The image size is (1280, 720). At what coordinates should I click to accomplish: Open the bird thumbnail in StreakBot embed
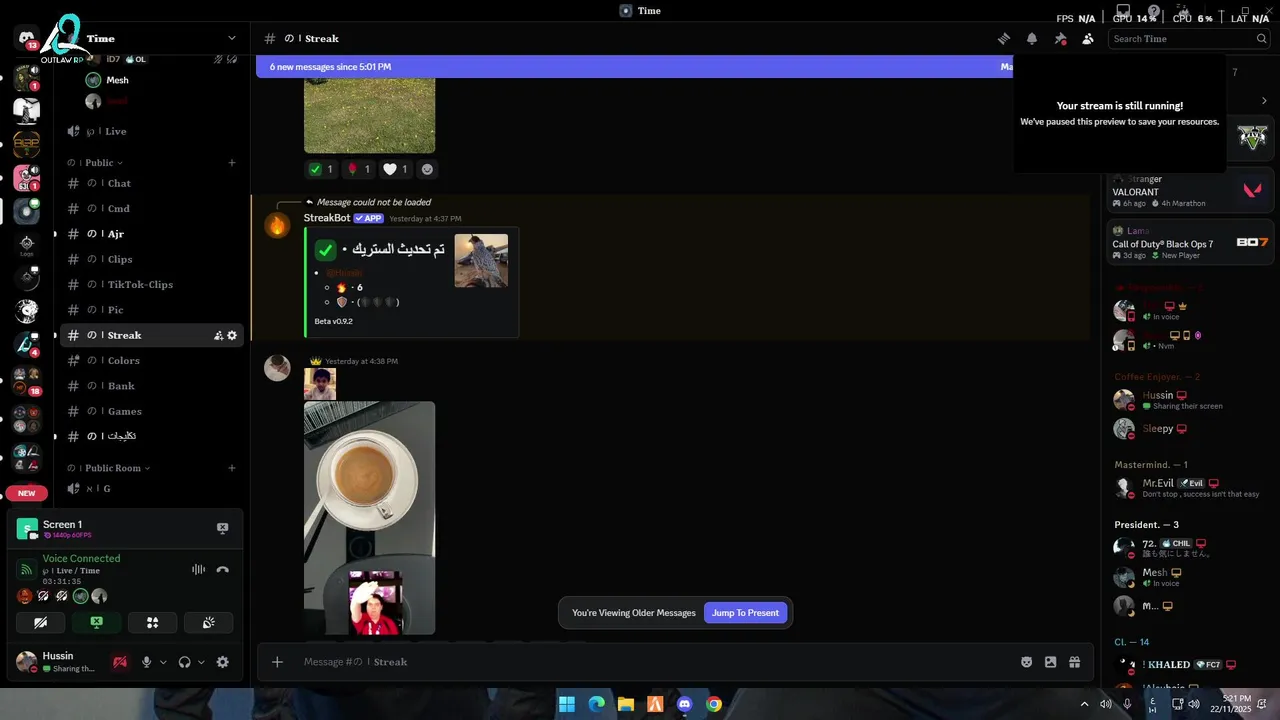coord(481,261)
